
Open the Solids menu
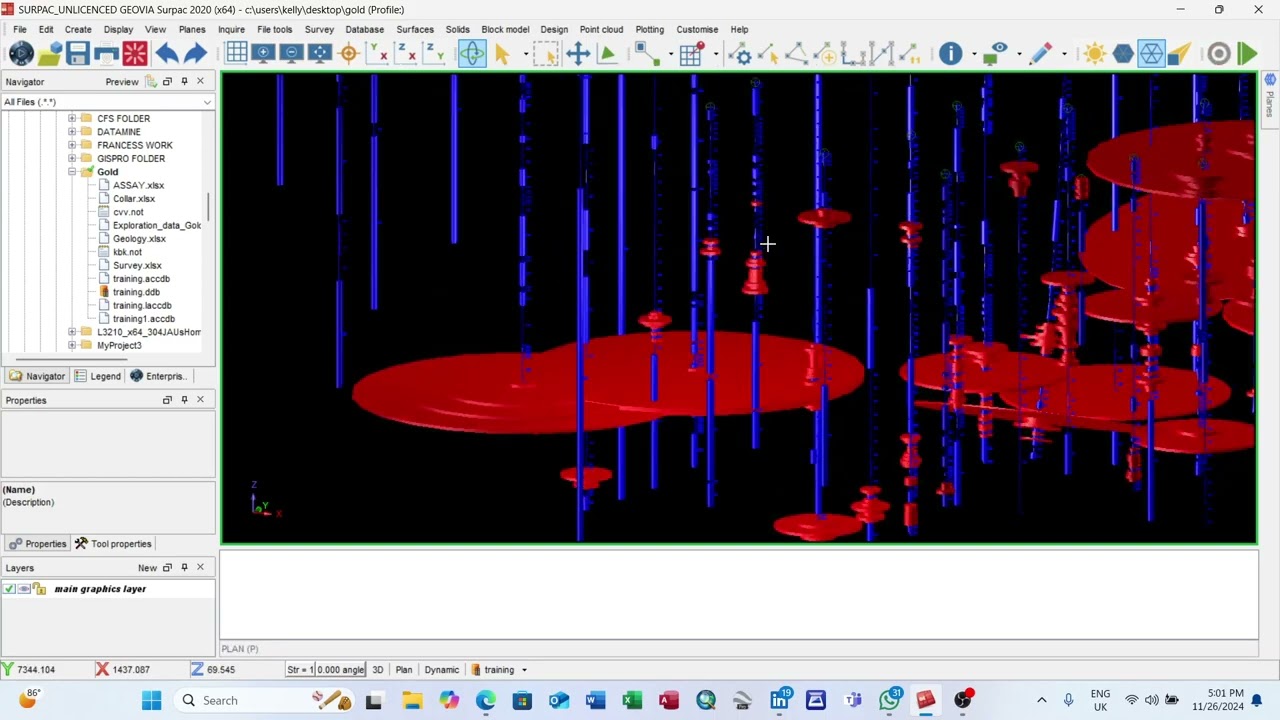click(x=457, y=30)
